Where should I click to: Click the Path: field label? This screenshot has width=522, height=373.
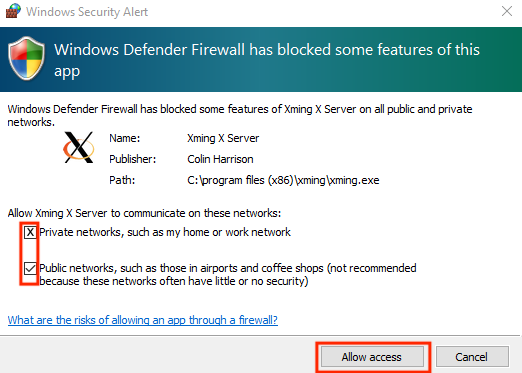[x=122, y=180]
